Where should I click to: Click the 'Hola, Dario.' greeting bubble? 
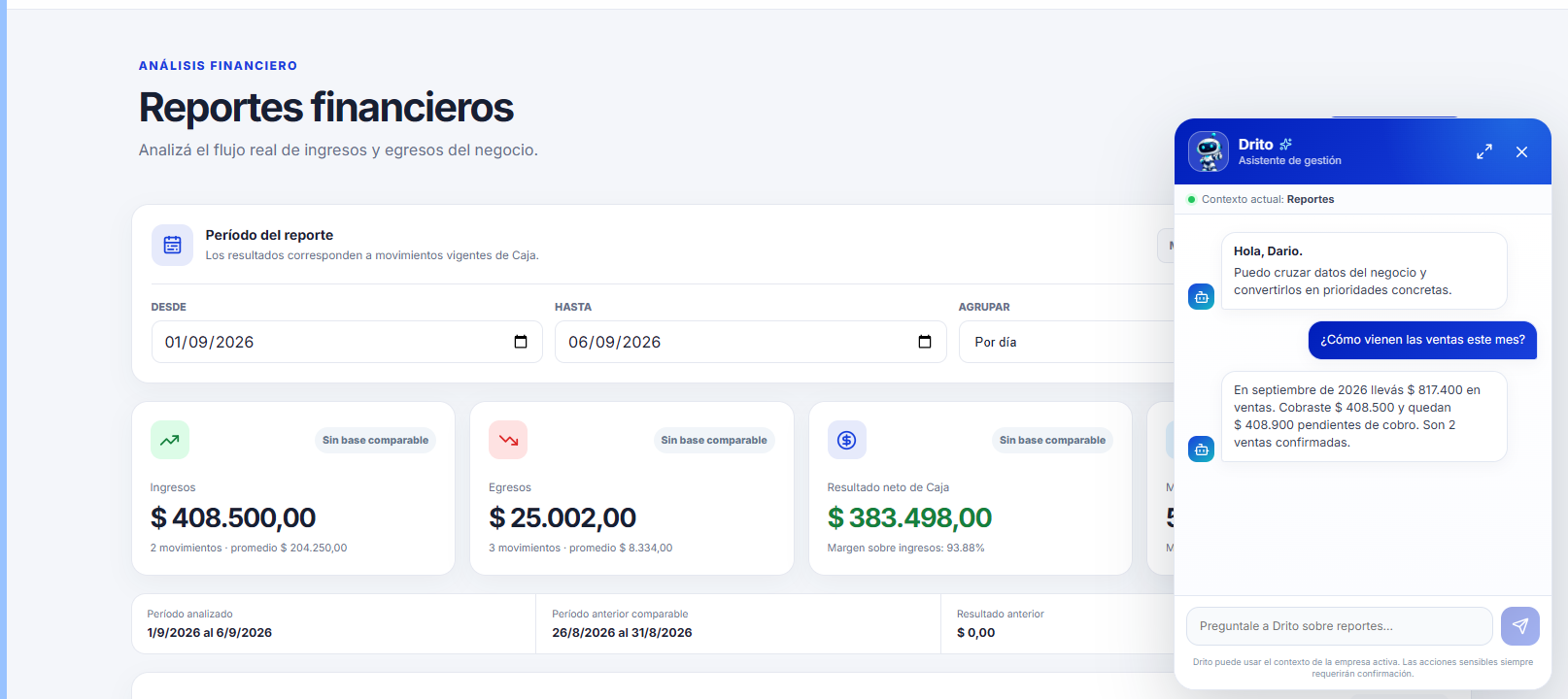(x=1364, y=271)
